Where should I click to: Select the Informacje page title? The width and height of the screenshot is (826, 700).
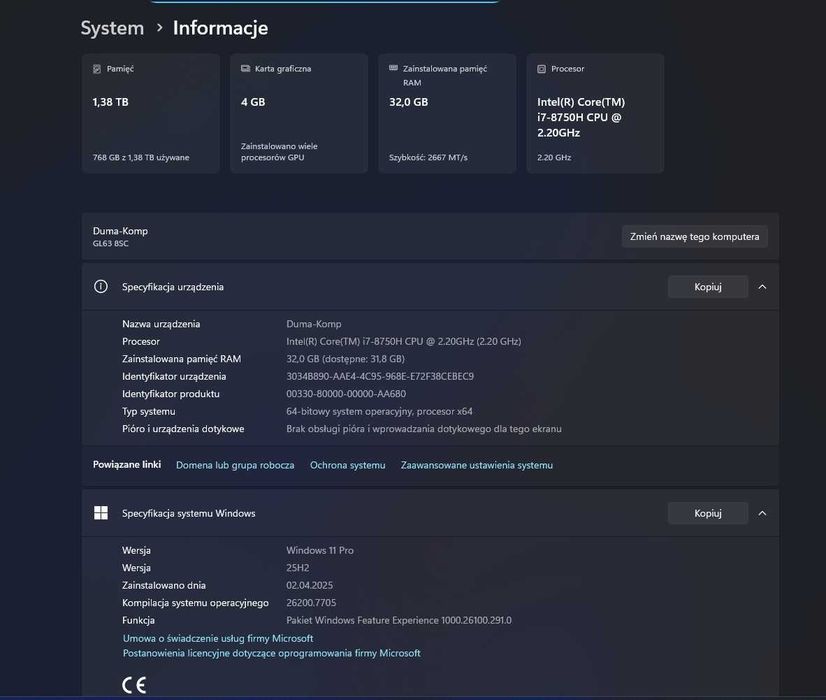pos(220,28)
